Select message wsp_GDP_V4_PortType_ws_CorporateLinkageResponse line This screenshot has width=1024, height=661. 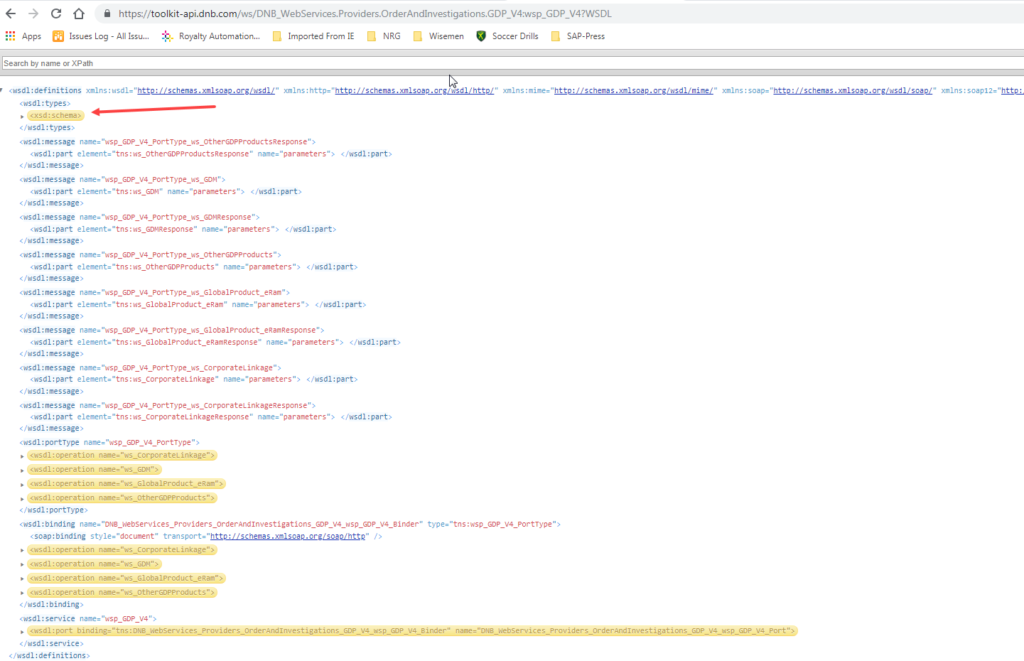(x=168, y=406)
